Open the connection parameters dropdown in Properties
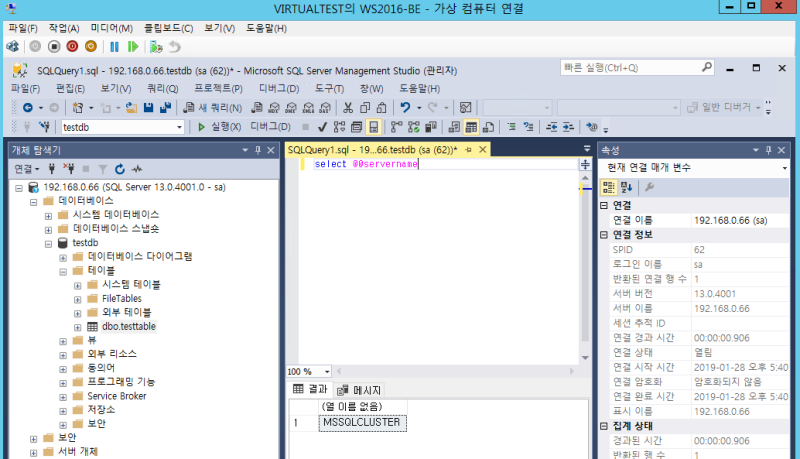Screen dimensions: 800x459 [784, 168]
